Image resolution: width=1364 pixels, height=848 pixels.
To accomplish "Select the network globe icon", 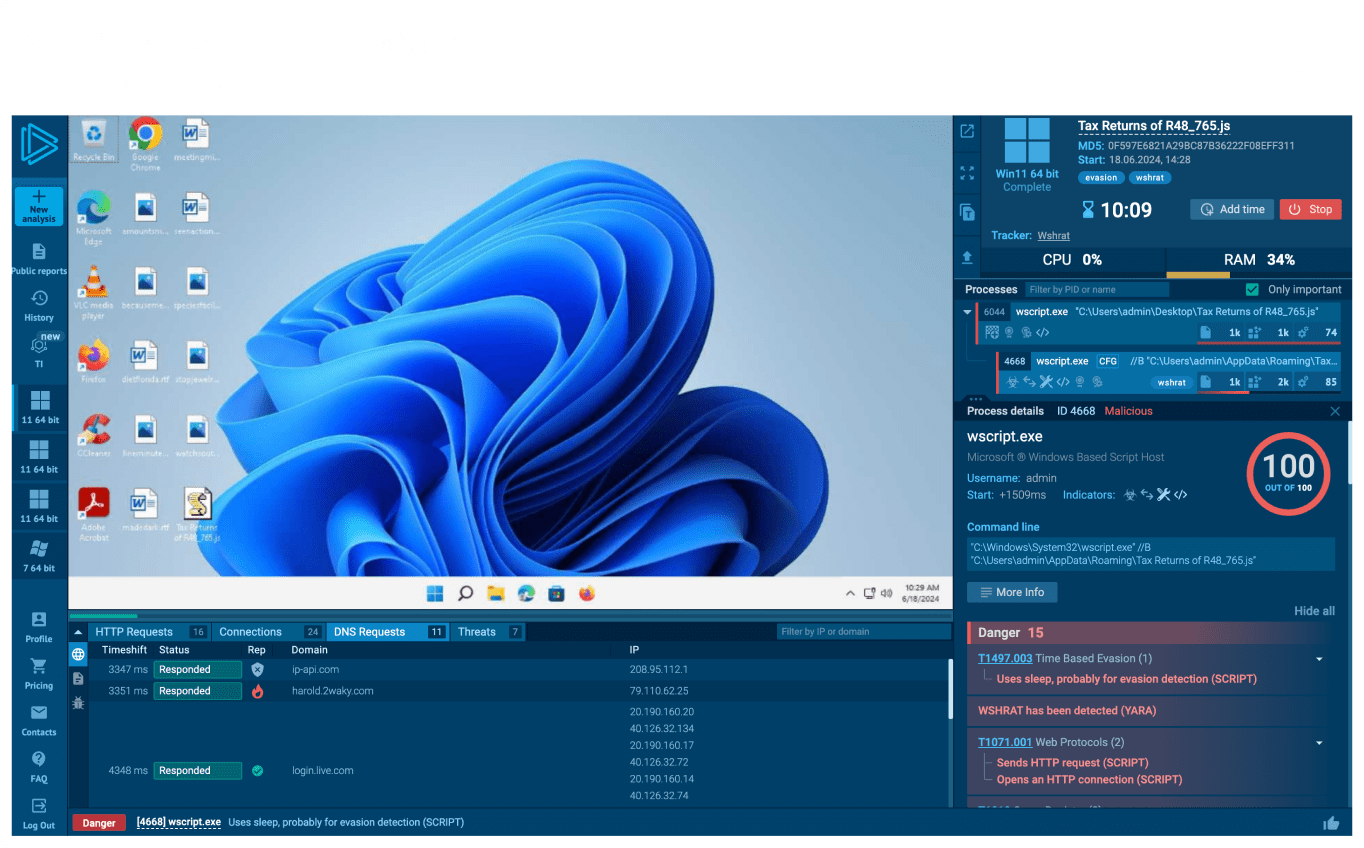I will pyautogui.click(x=78, y=655).
